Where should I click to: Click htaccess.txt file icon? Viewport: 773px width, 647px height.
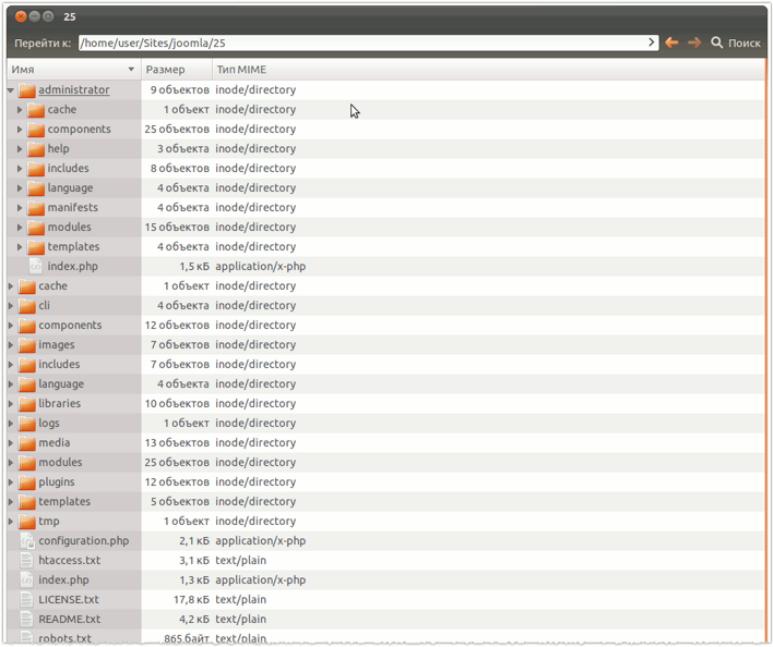click(27, 561)
